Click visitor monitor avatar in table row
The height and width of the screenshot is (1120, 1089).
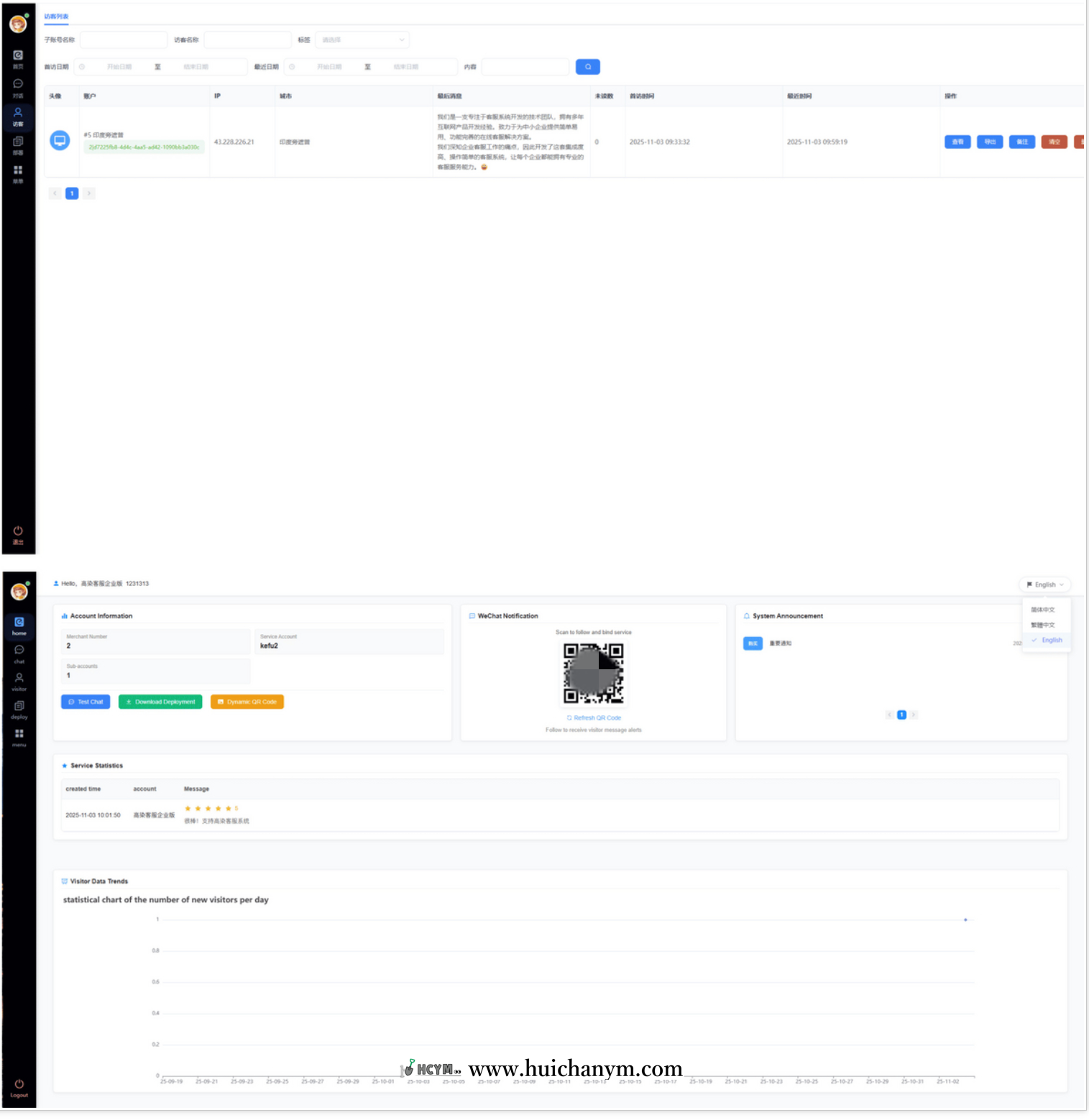[60, 141]
